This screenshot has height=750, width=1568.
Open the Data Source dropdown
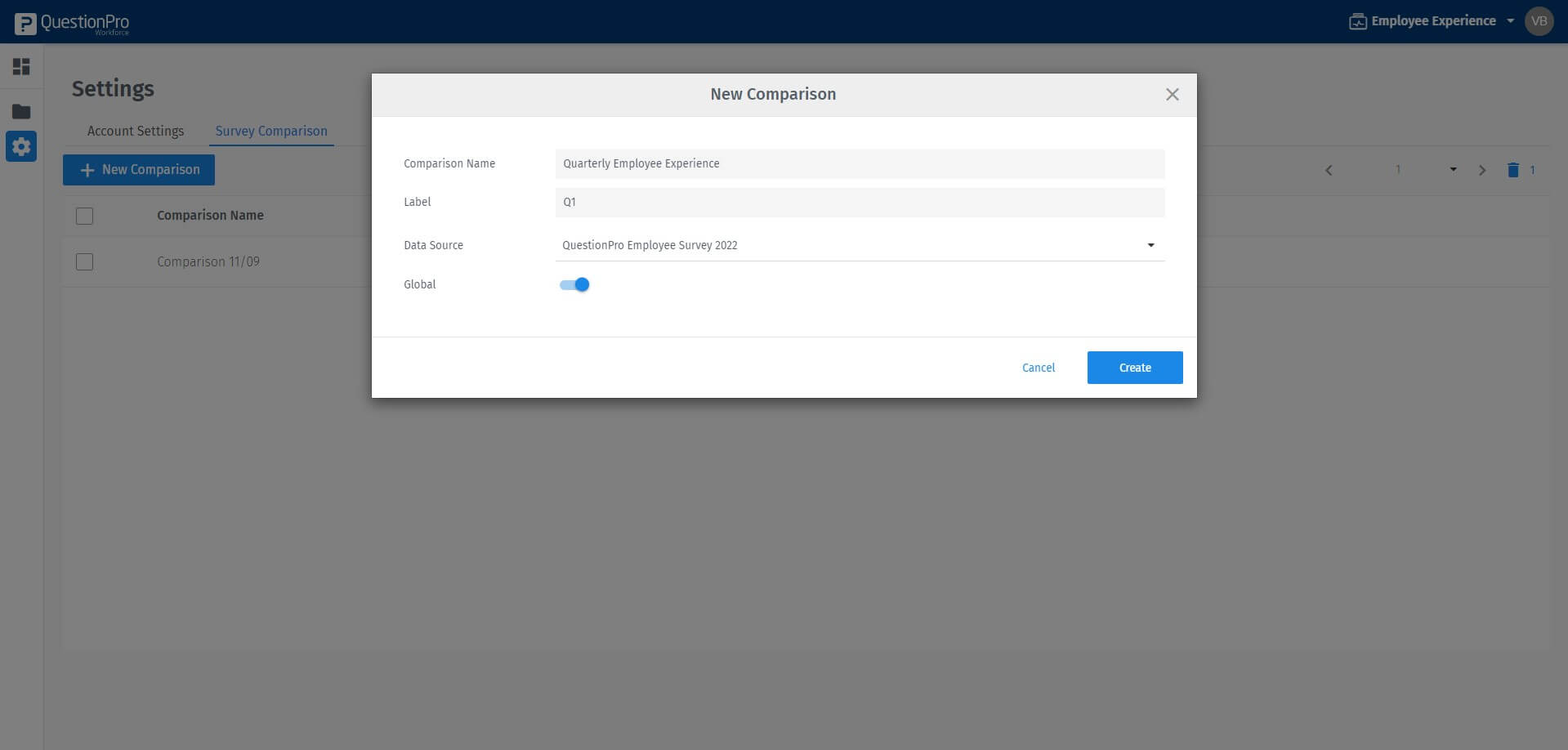click(1150, 244)
